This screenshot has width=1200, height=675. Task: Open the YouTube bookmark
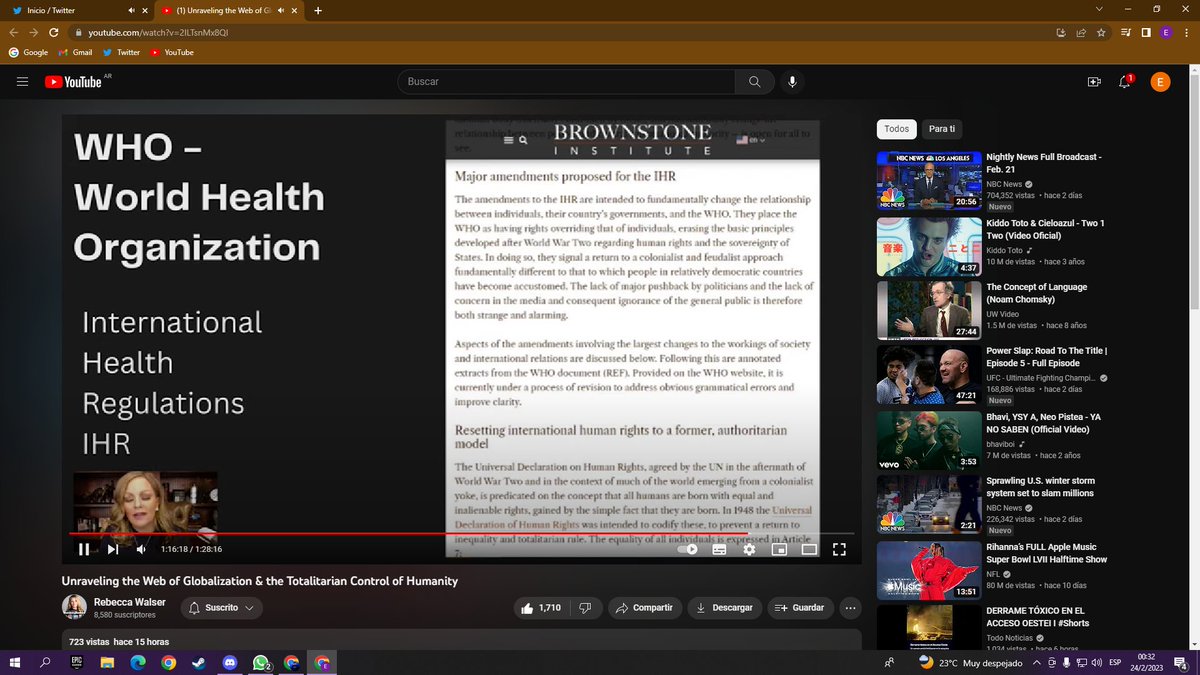pos(171,52)
